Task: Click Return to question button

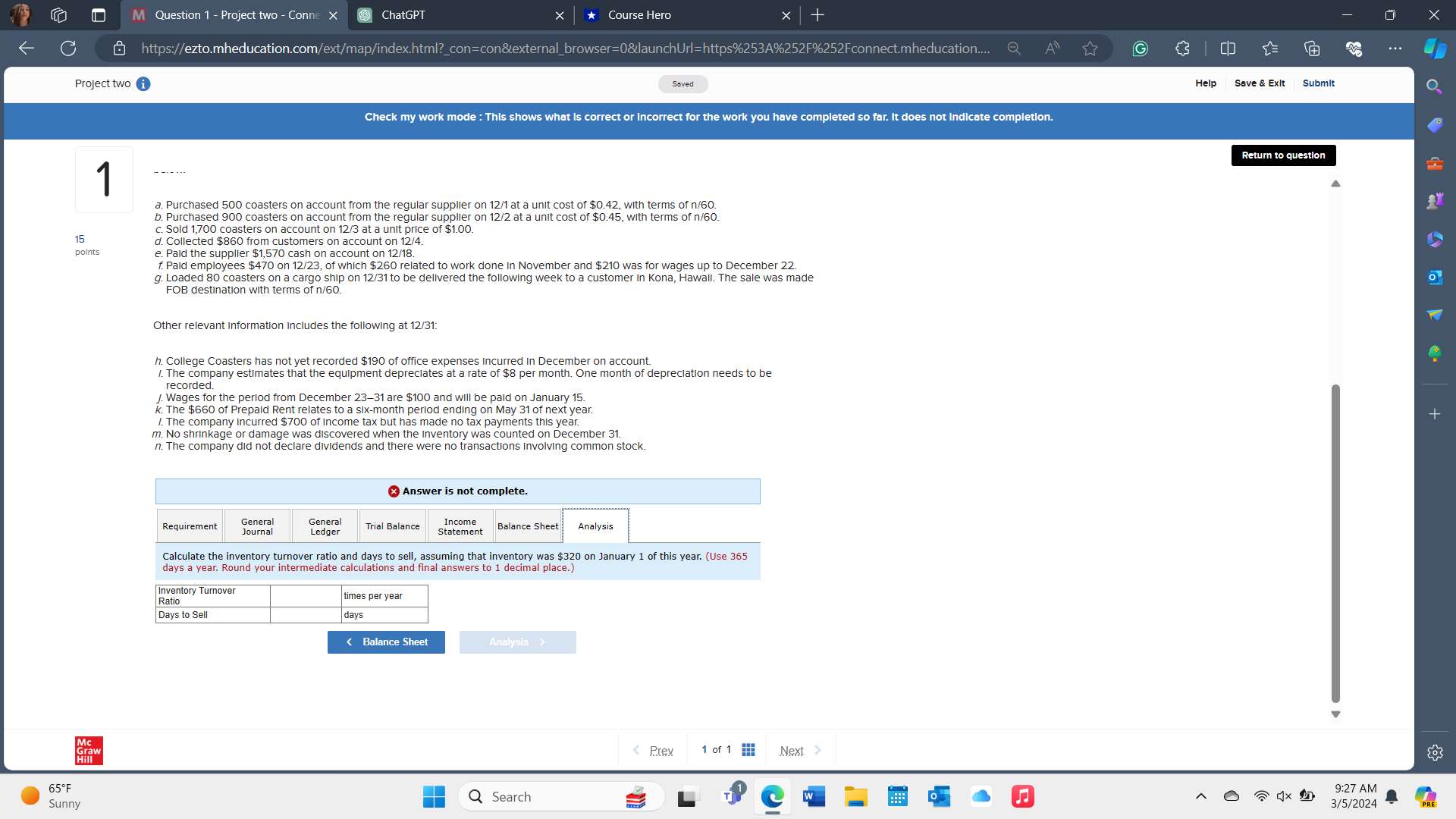Action: click(x=1283, y=155)
